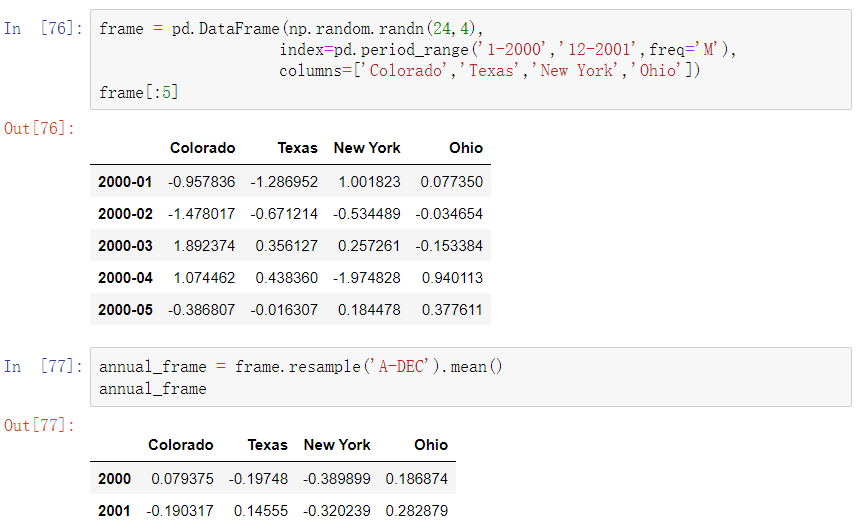This screenshot has width=857, height=531.
Task: Click cell value 0.438360
Action: (x=286, y=278)
